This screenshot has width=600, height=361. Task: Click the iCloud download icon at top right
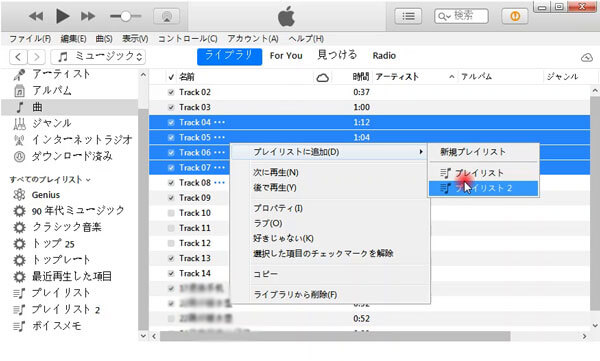pyautogui.click(x=587, y=57)
